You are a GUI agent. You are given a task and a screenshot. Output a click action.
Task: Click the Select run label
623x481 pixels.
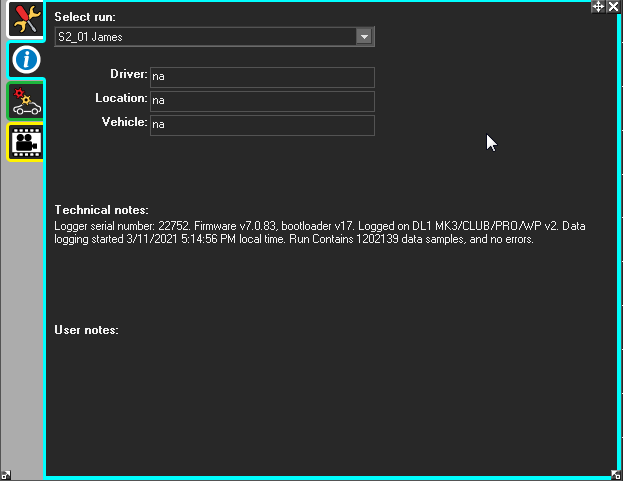(x=85, y=17)
